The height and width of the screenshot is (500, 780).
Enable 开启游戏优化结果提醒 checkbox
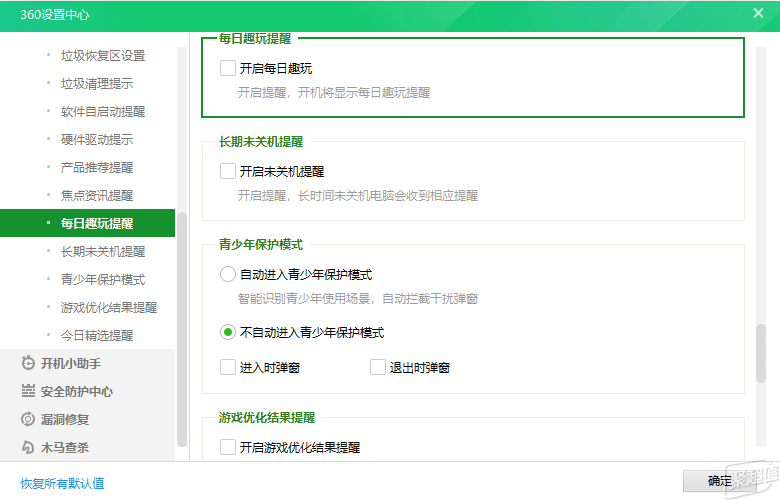[228, 447]
